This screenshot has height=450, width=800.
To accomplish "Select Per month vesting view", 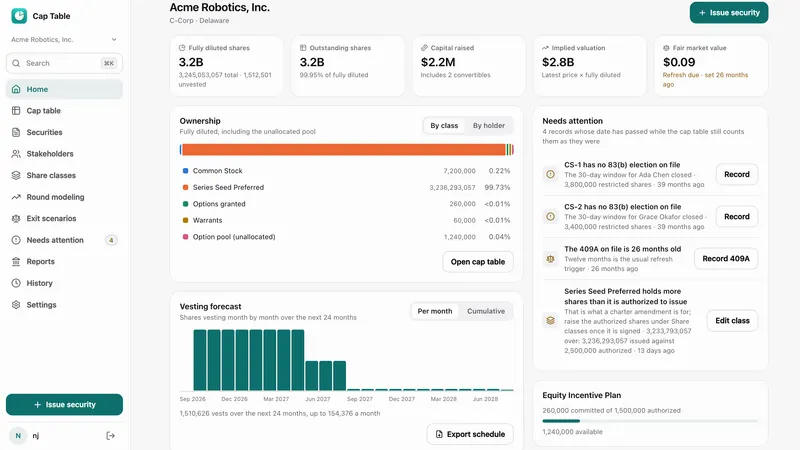I will [435, 311].
